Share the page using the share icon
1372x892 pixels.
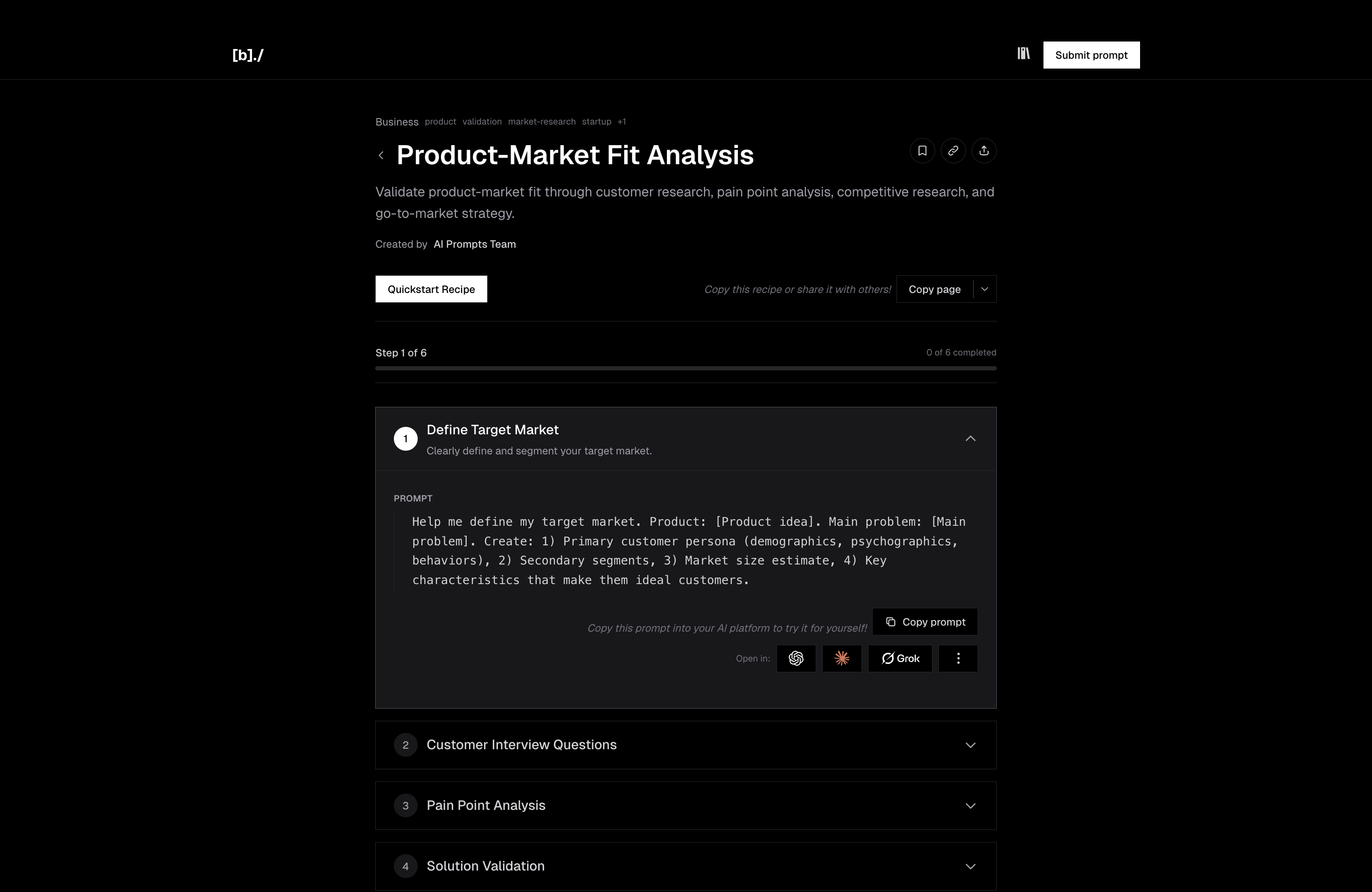(984, 150)
